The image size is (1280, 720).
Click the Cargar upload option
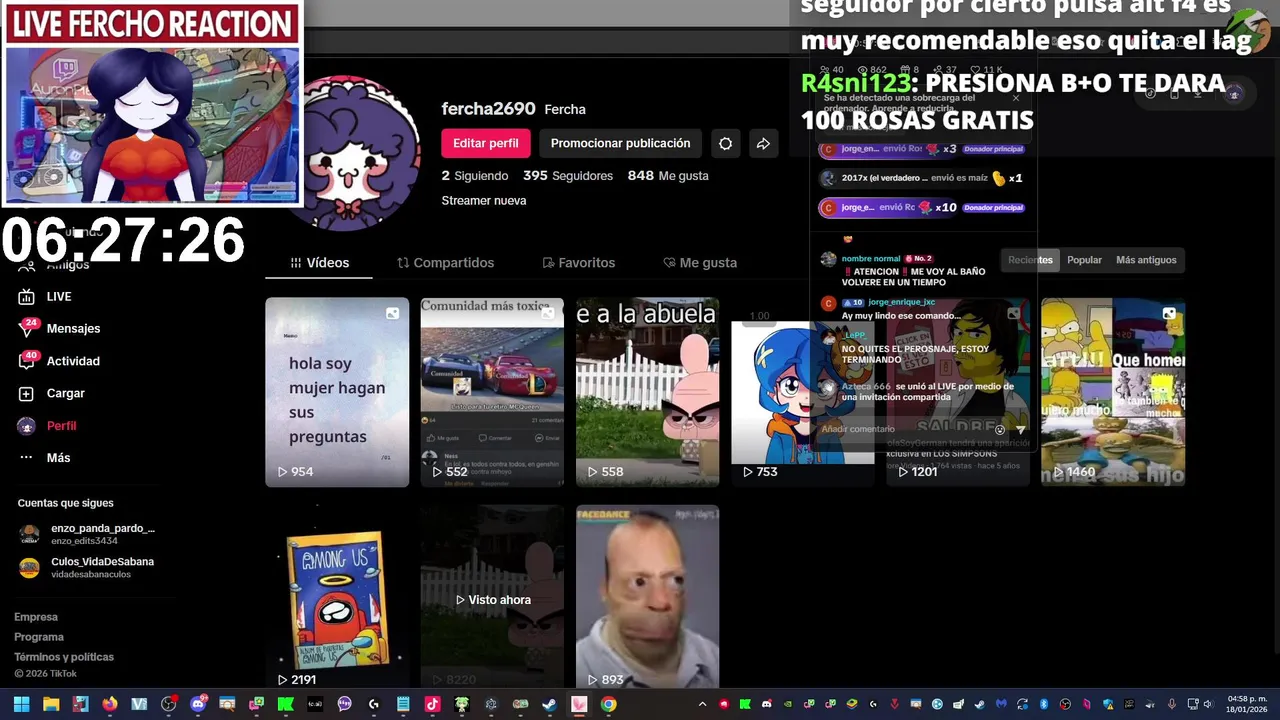[52, 393]
